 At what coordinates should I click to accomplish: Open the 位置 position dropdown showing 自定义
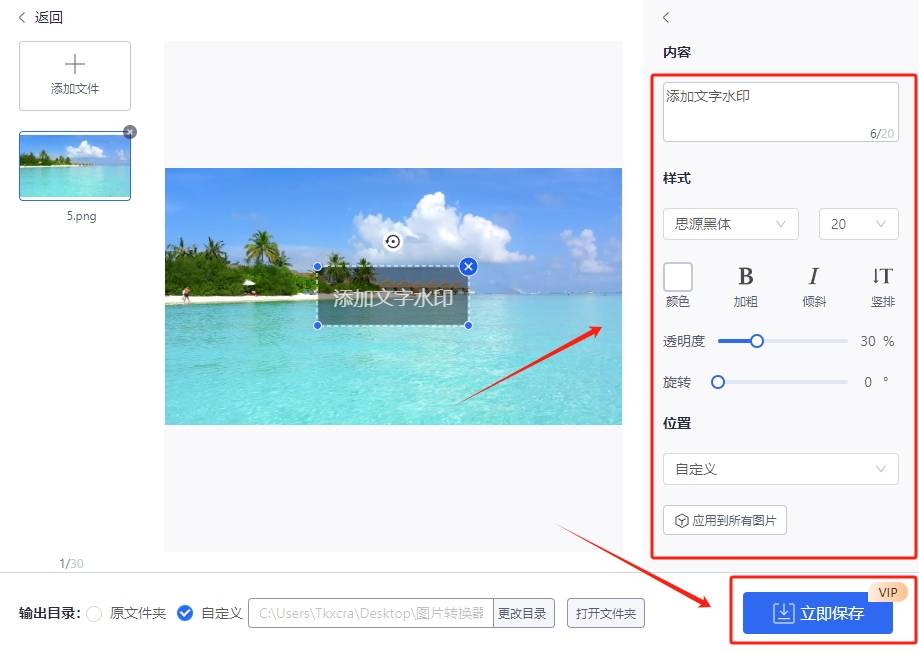click(x=780, y=468)
